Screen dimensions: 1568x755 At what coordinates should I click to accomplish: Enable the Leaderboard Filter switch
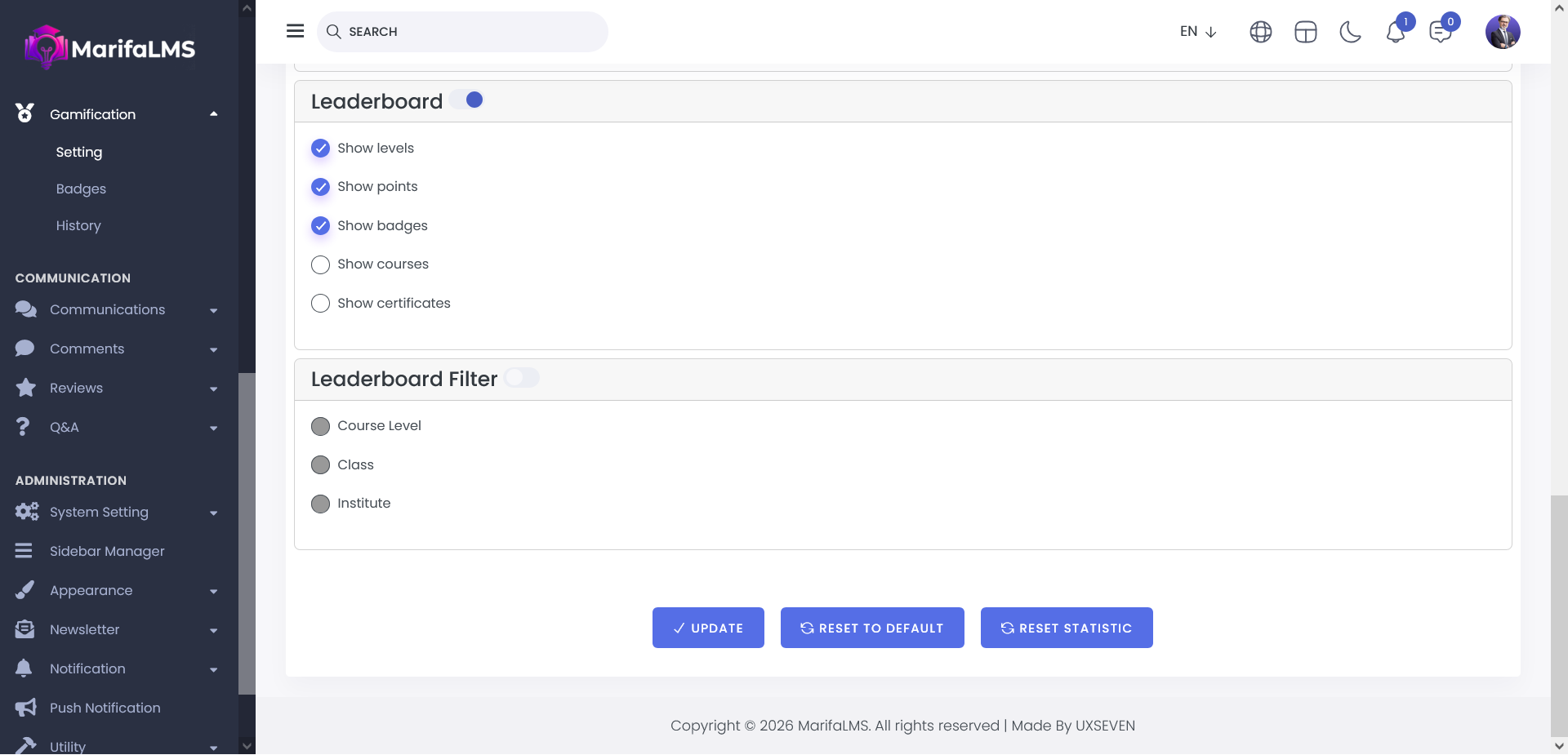click(521, 378)
